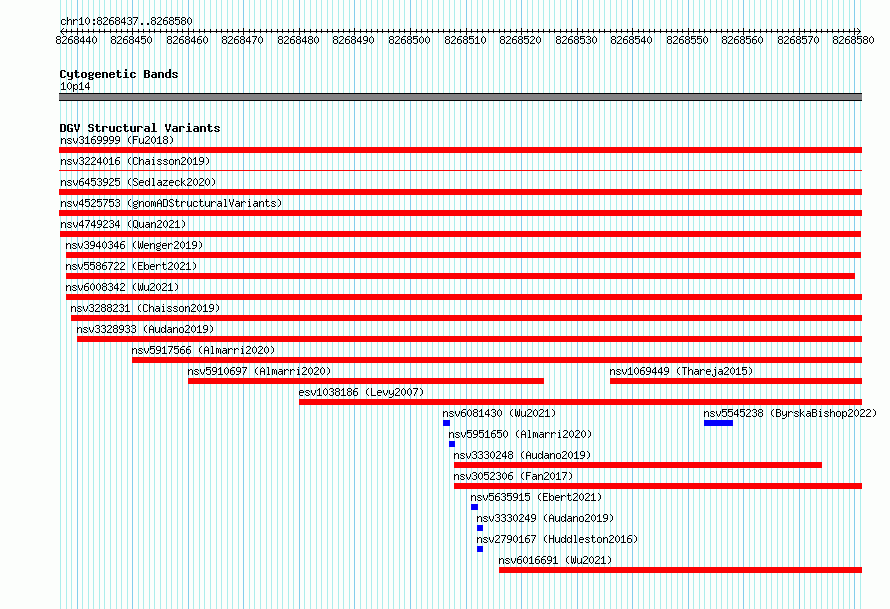
Task: Select nsv5586722 (Ebert2021) label
Action: click(131, 266)
